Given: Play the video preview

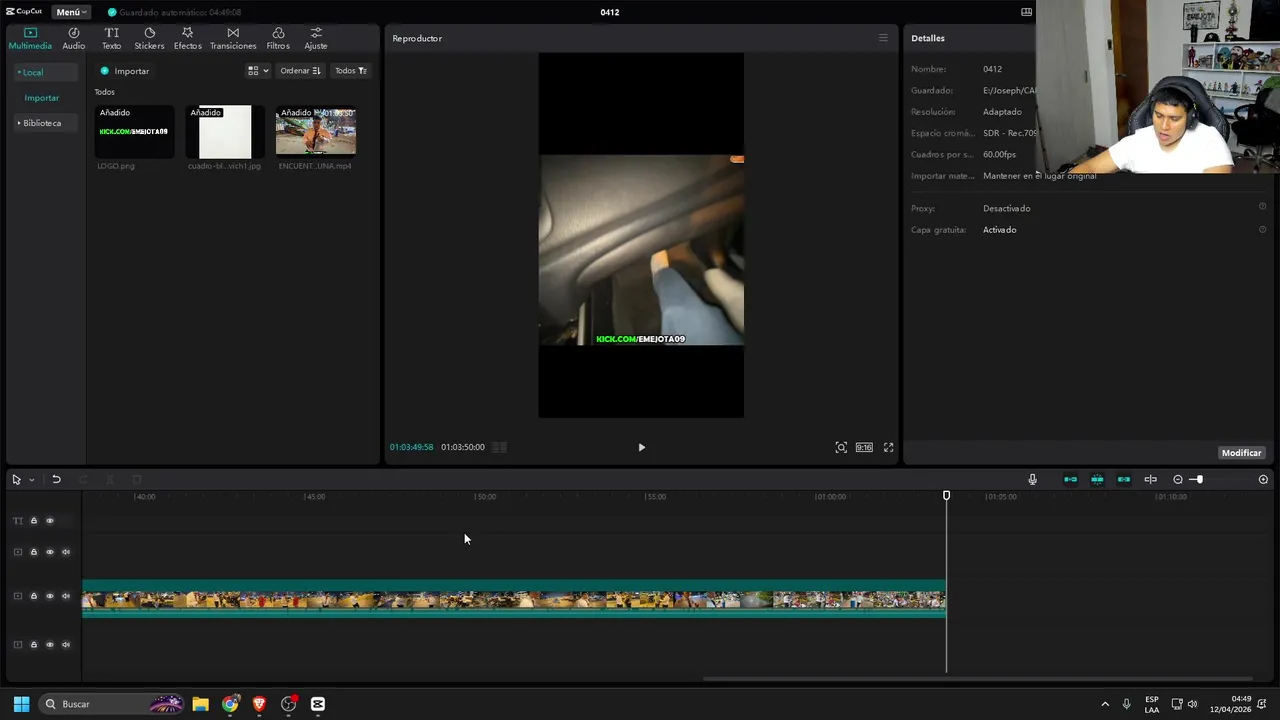Looking at the screenshot, I should point(642,447).
